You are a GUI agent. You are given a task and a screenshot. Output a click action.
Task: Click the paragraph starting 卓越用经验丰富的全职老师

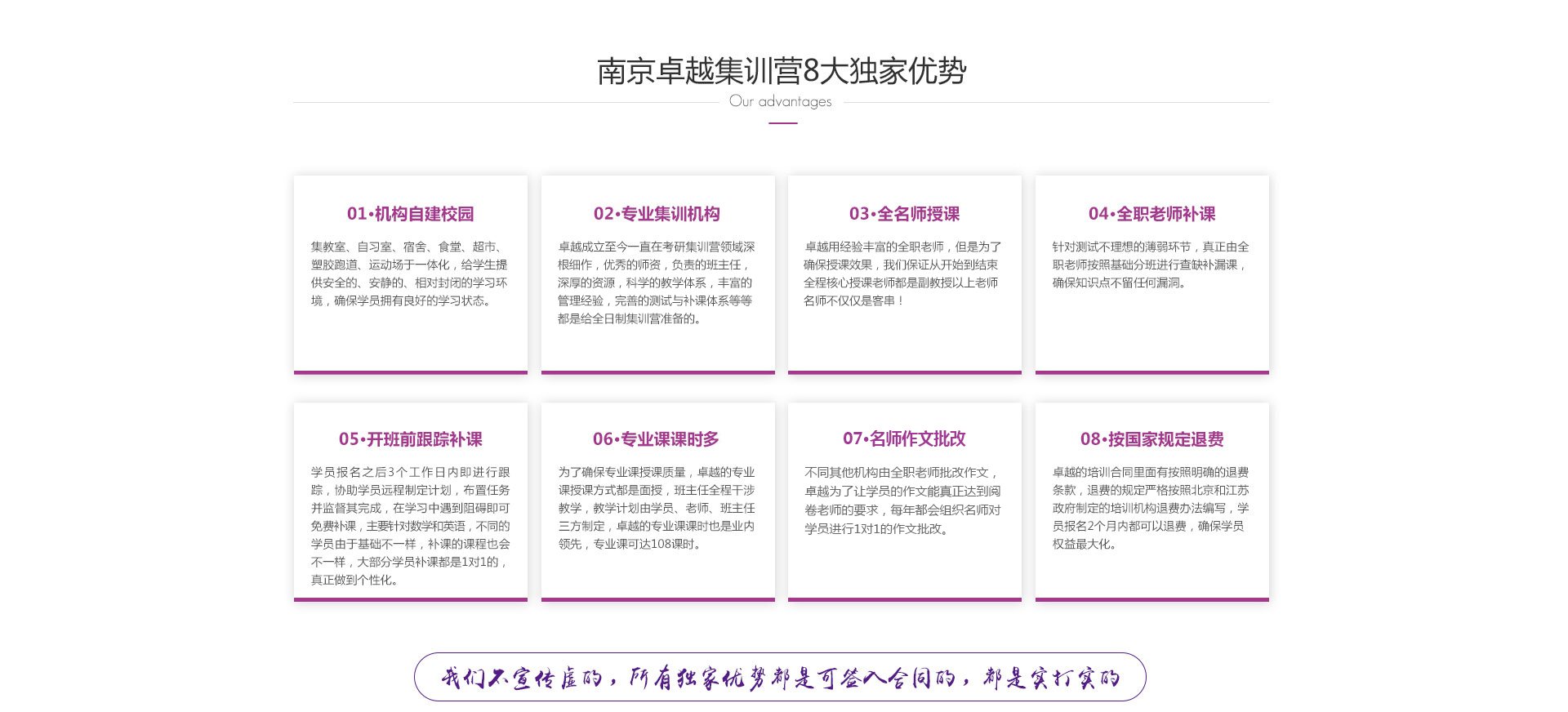(x=903, y=274)
